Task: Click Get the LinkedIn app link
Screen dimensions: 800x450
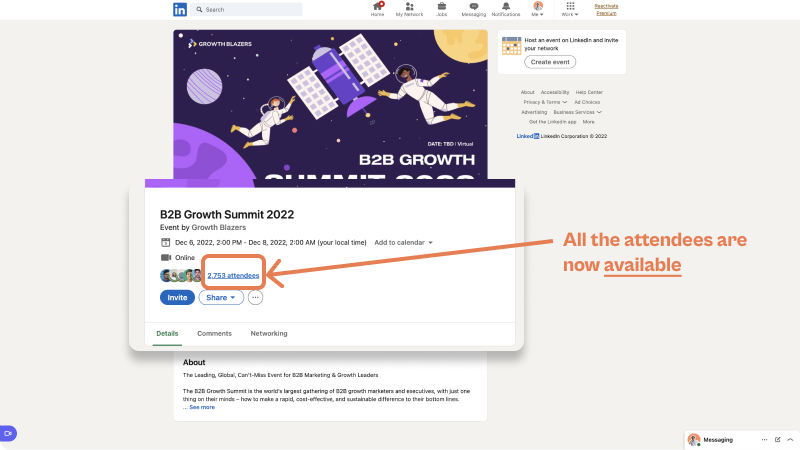Action: 553,122
